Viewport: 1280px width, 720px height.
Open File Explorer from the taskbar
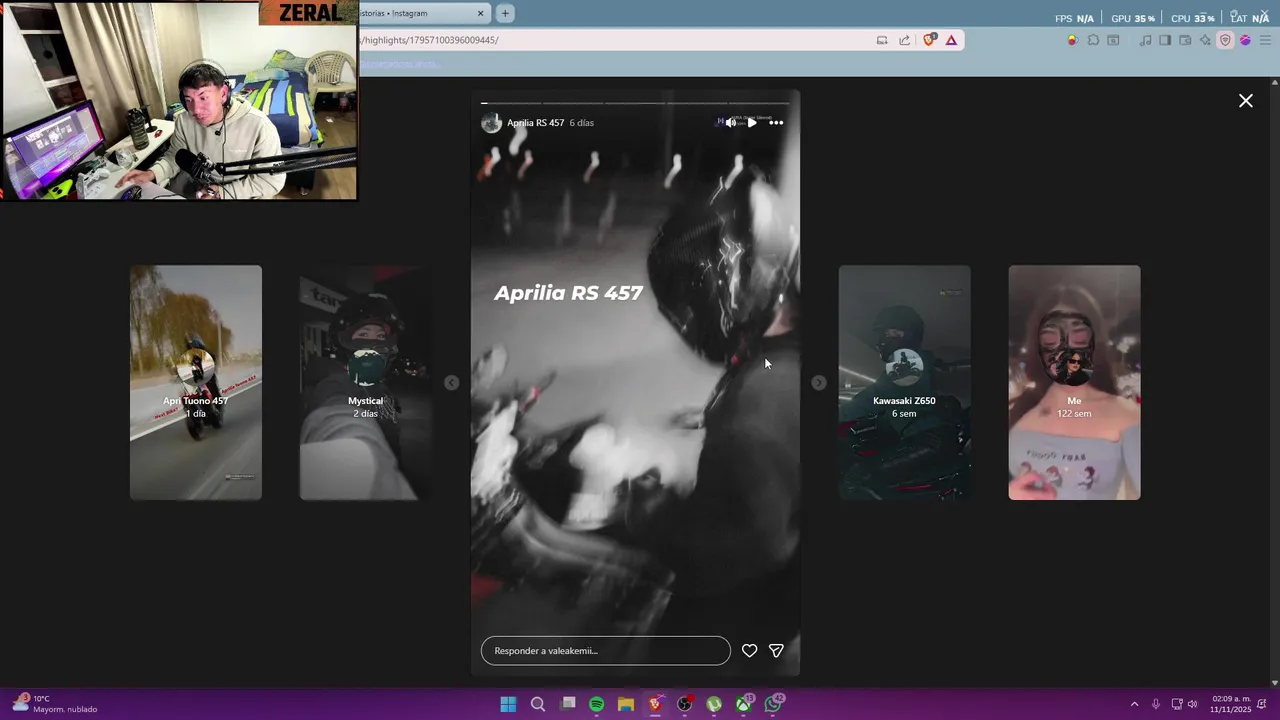coord(626,704)
